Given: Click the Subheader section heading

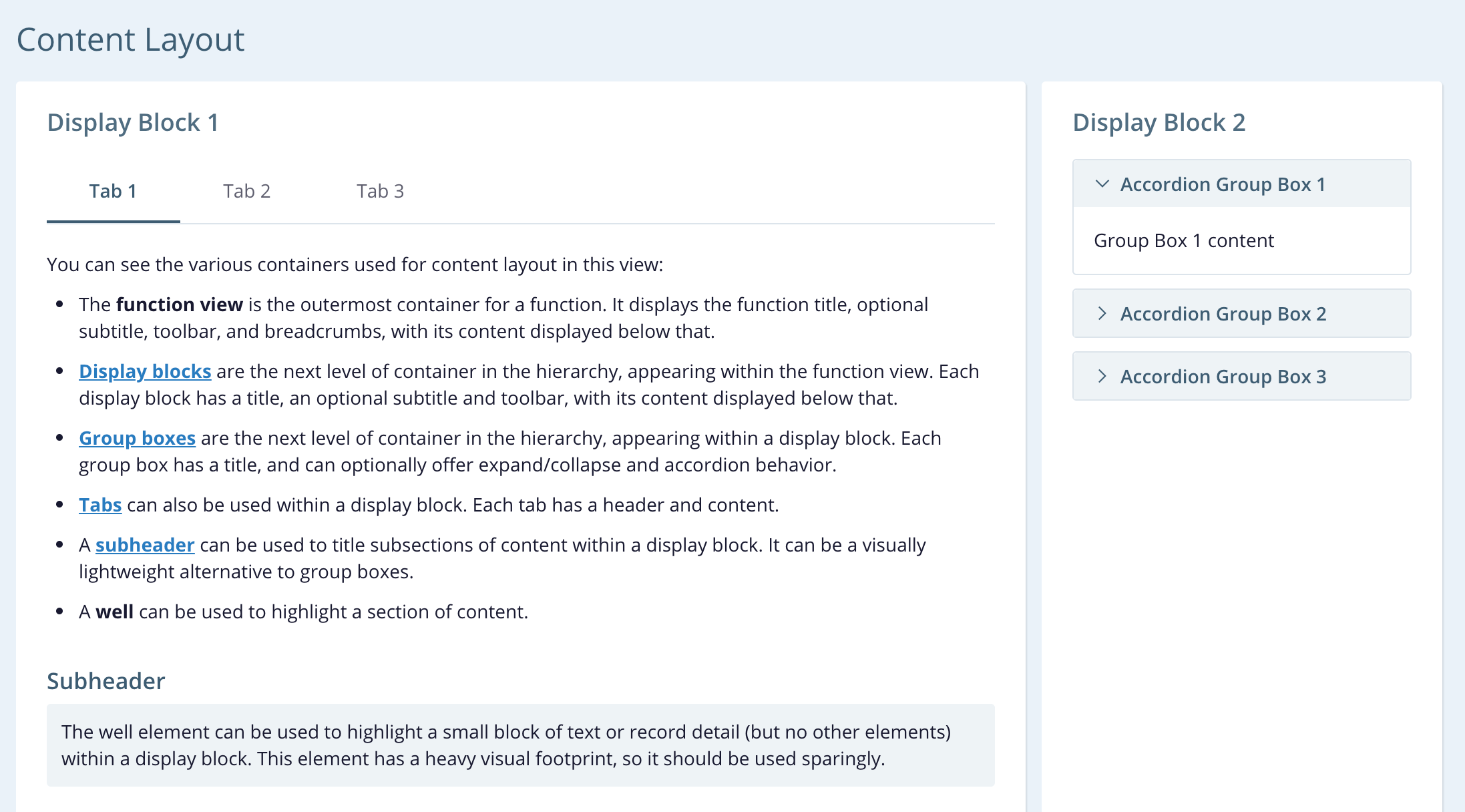Looking at the screenshot, I should click(106, 681).
